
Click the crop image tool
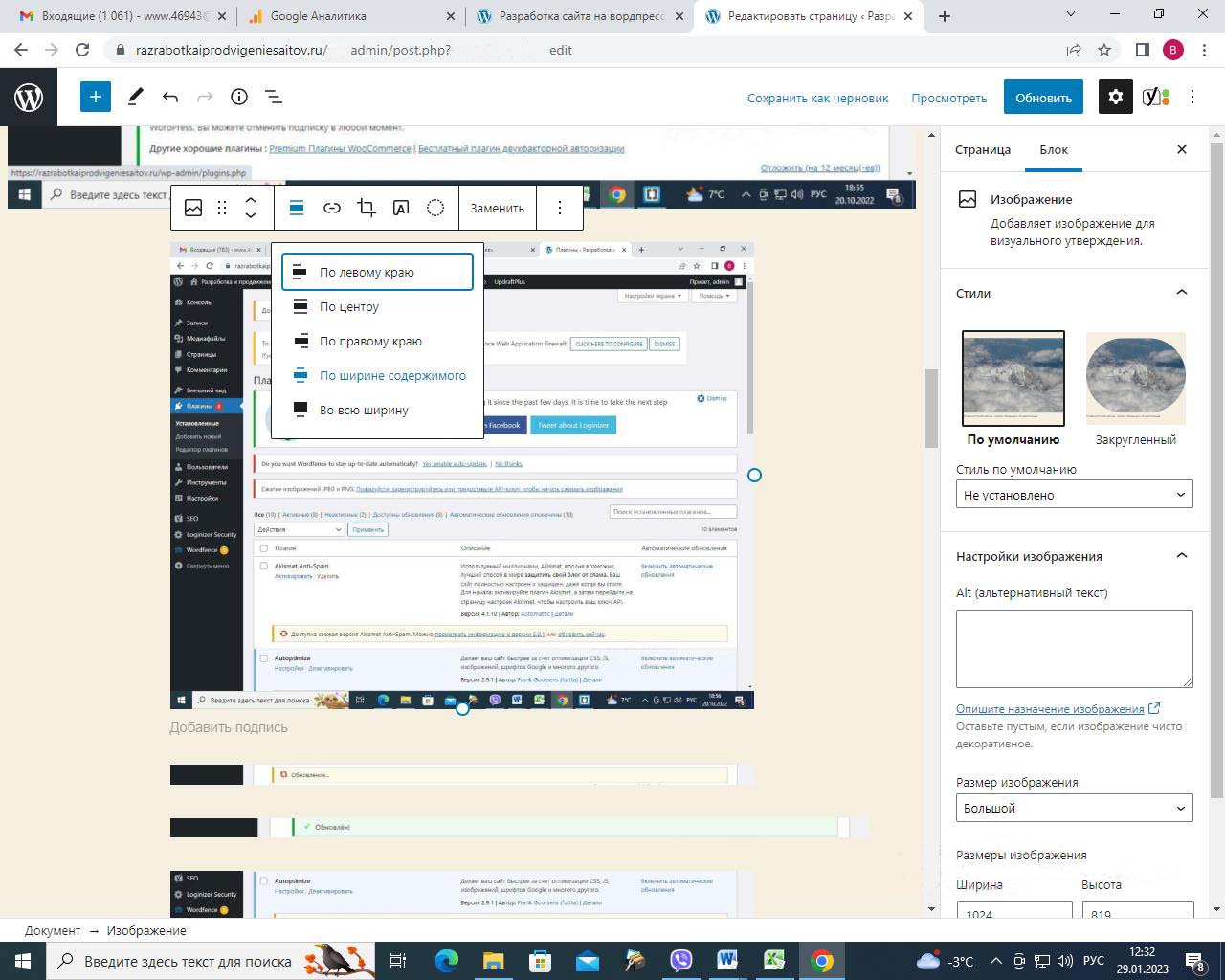coord(367,208)
